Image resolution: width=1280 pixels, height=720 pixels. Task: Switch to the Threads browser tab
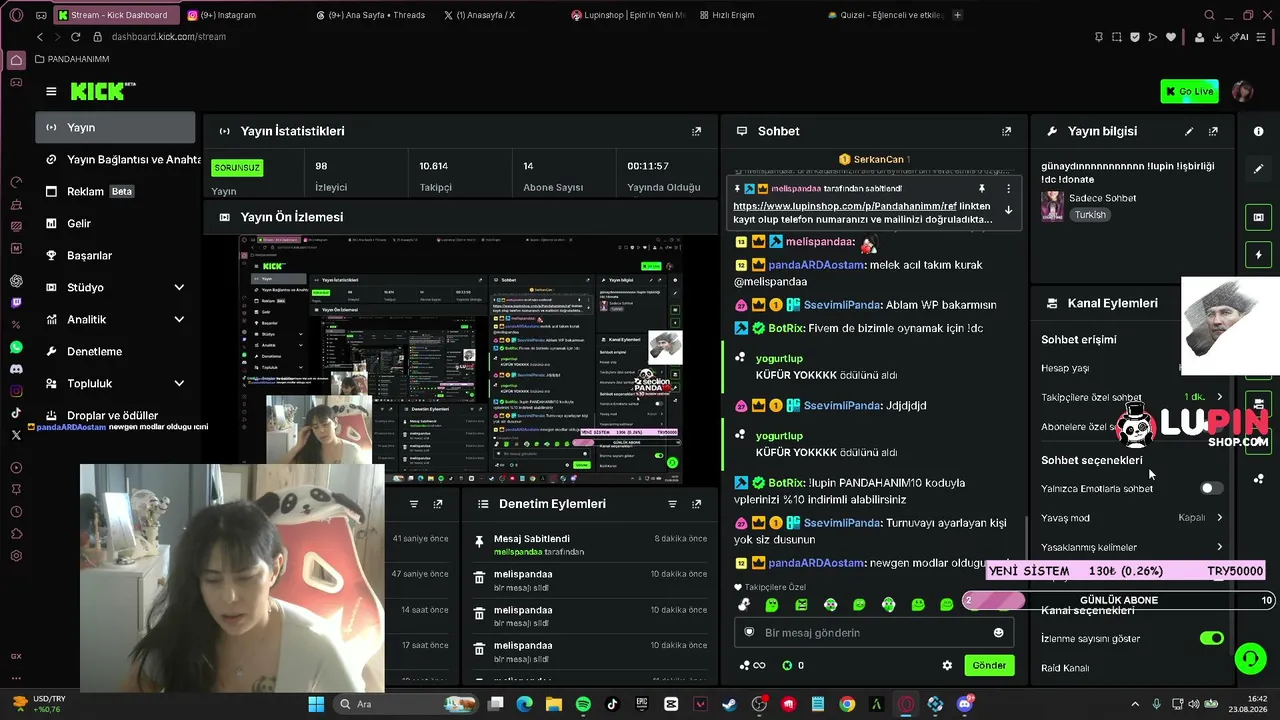tap(370, 15)
